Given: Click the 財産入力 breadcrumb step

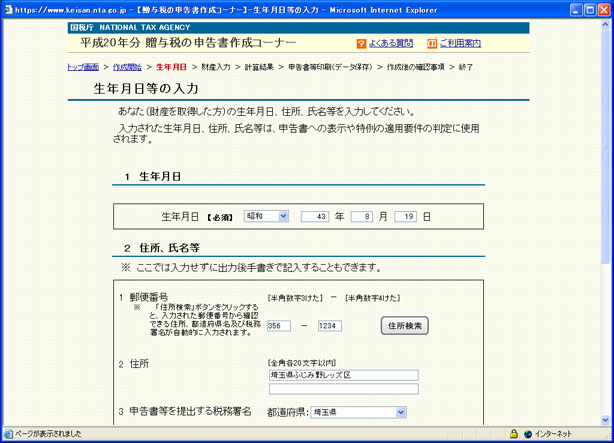Looking at the screenshot, I should pos(216,67).
